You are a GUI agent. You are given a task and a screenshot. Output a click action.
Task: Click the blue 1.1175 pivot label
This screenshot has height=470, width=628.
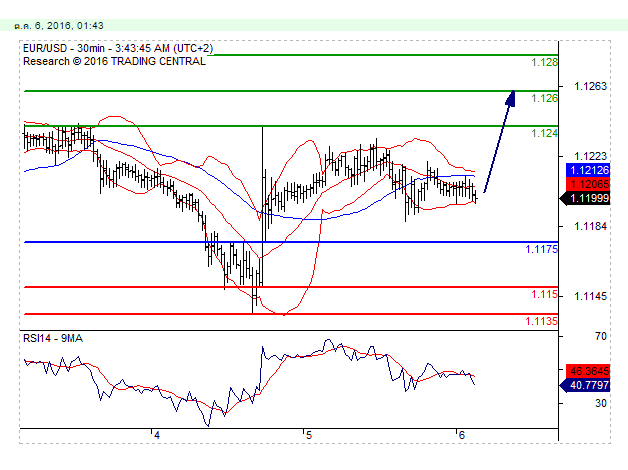[541, 249]
